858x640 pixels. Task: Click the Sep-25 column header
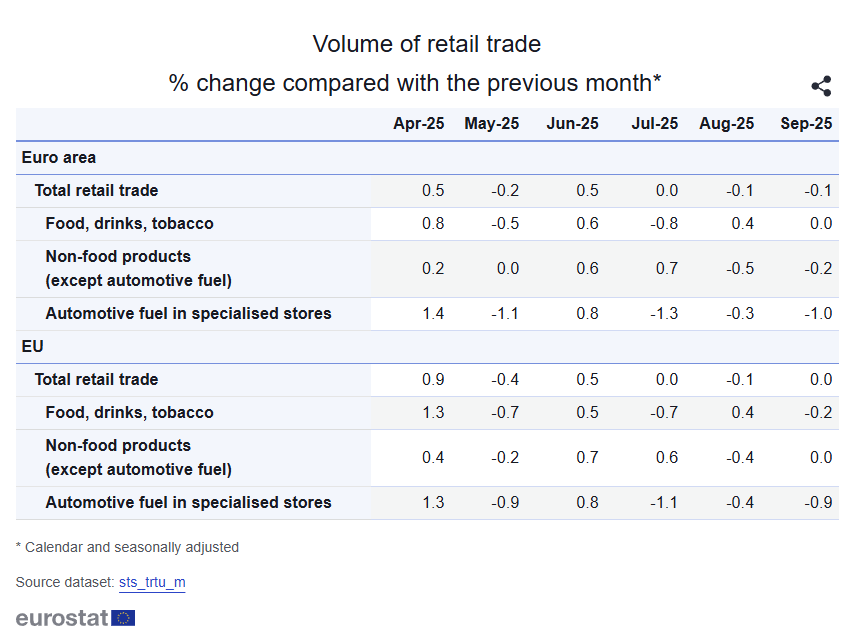tap(806, 124)
